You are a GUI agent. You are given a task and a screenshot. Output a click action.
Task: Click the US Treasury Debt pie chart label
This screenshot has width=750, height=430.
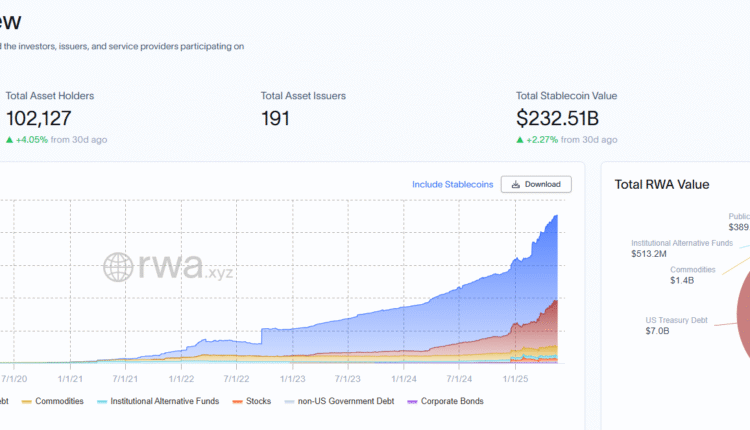tap(677, 320)
